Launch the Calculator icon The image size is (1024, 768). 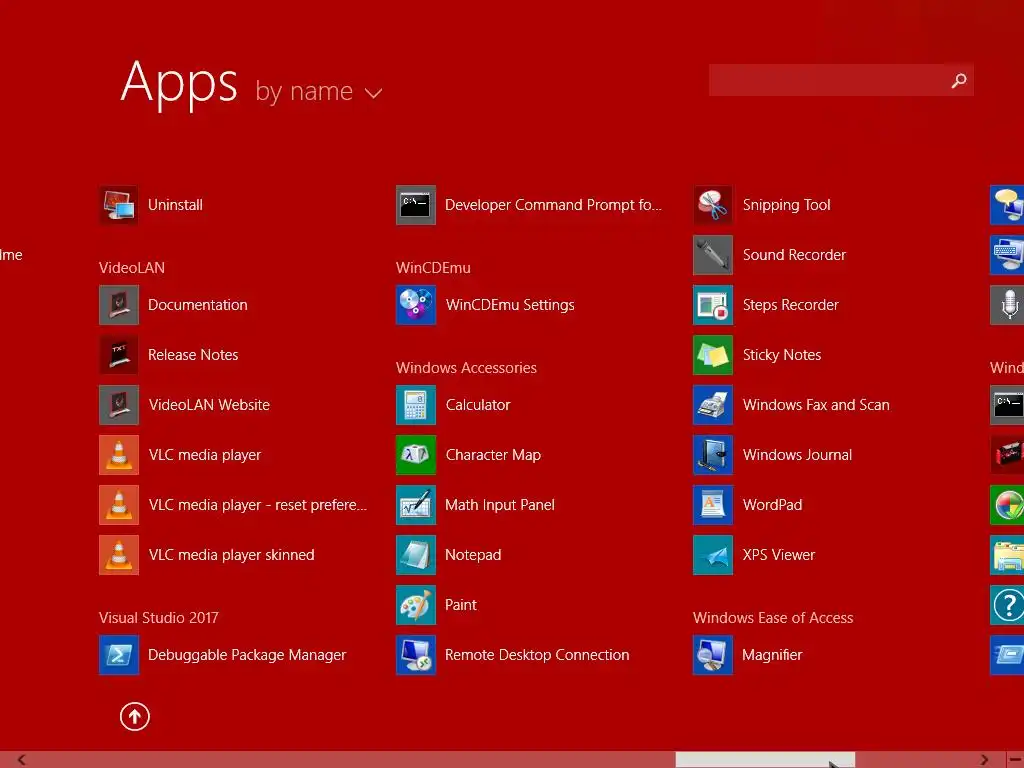point(415,405)
